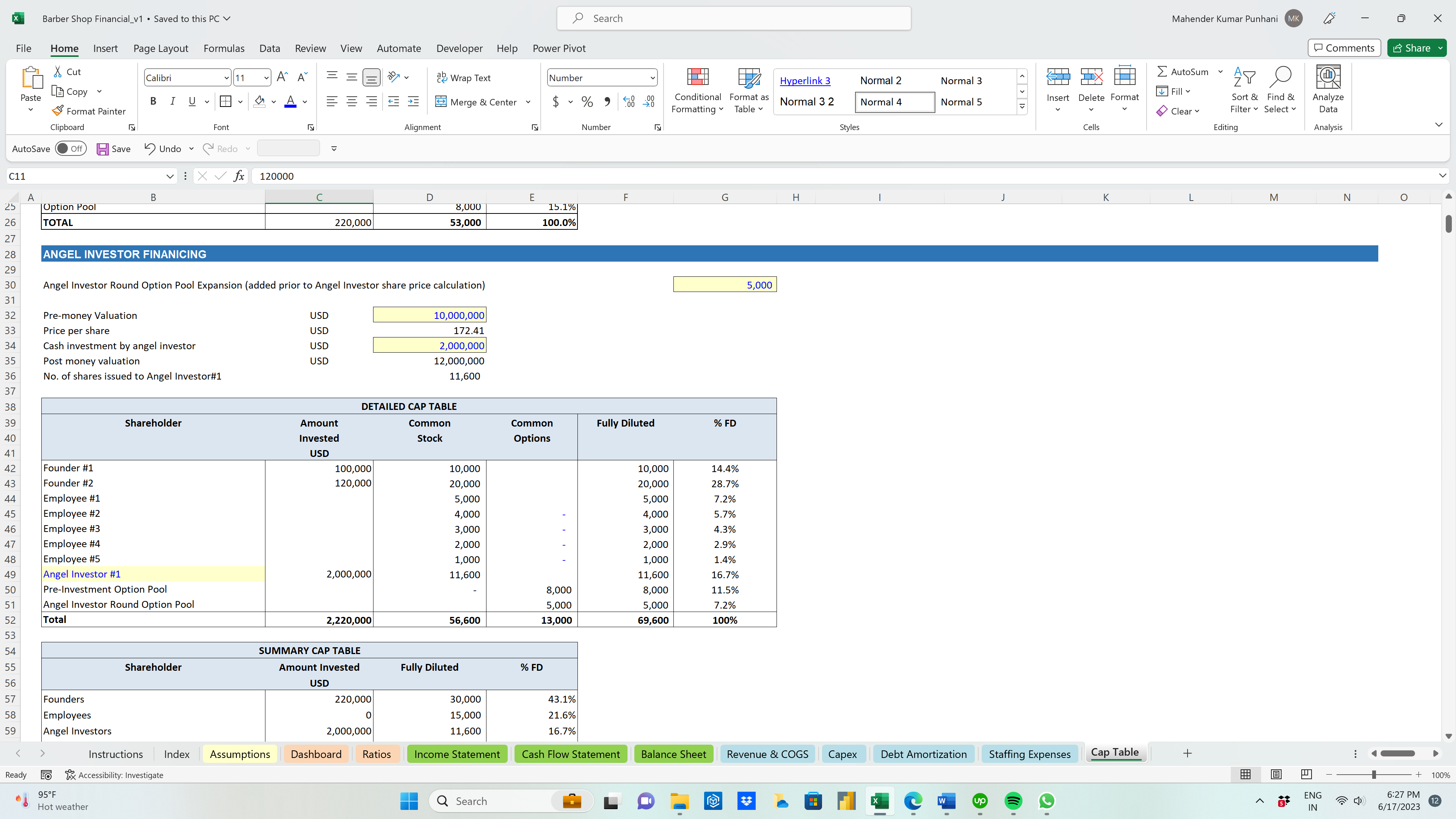
Task: Apply Percent Style number format
Action: pyautogui.click(x=587, y=102)
